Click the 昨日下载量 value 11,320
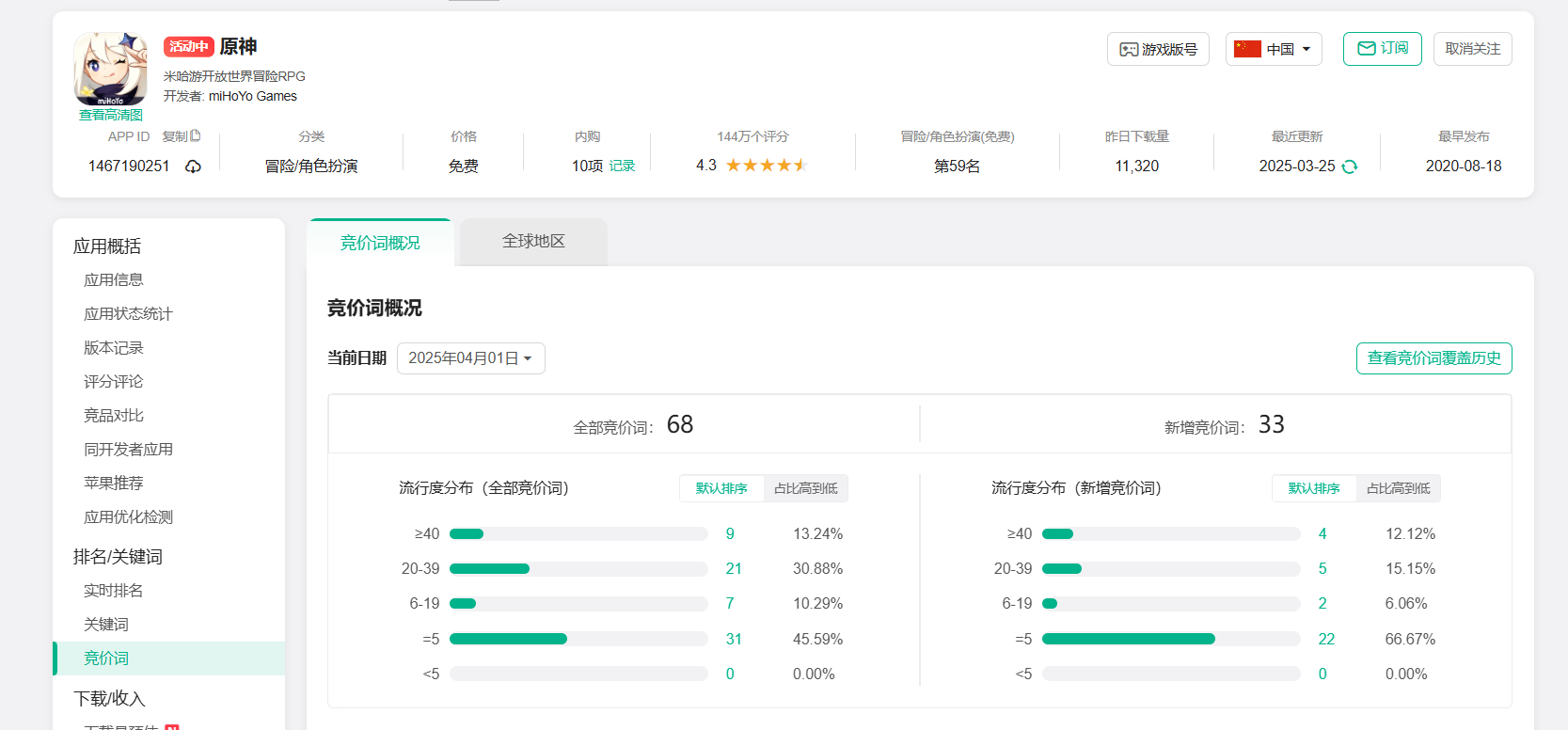 pos(1136,167)
